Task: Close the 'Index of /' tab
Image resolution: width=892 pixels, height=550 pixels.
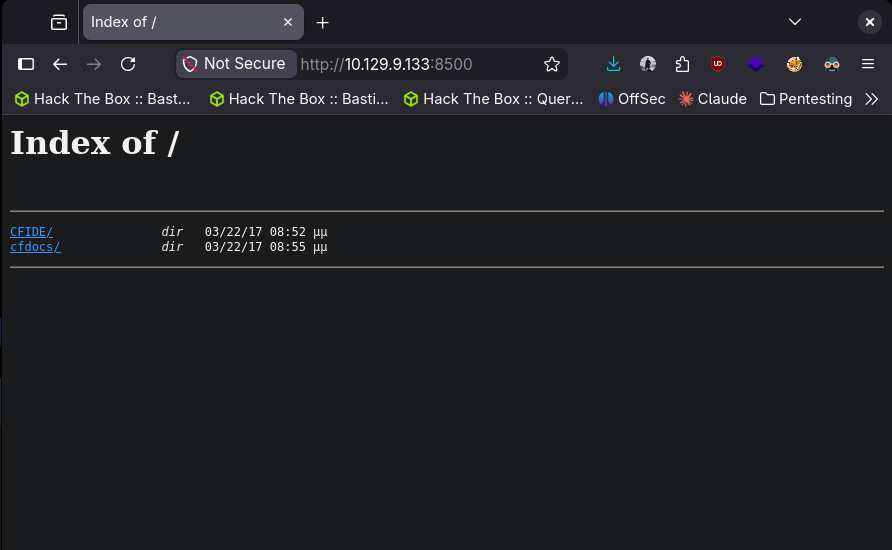Action: [288, 22]
